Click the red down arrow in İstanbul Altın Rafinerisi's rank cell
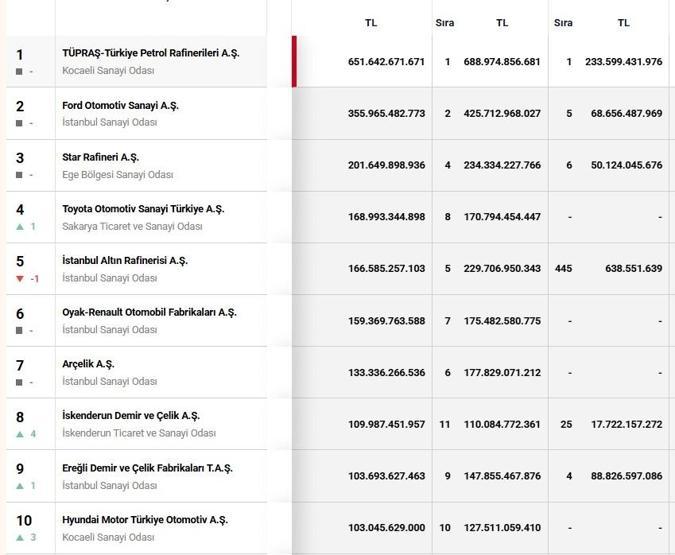Viewport: 675px width, 555px height. pyautogui.click(x=20, y=279)
